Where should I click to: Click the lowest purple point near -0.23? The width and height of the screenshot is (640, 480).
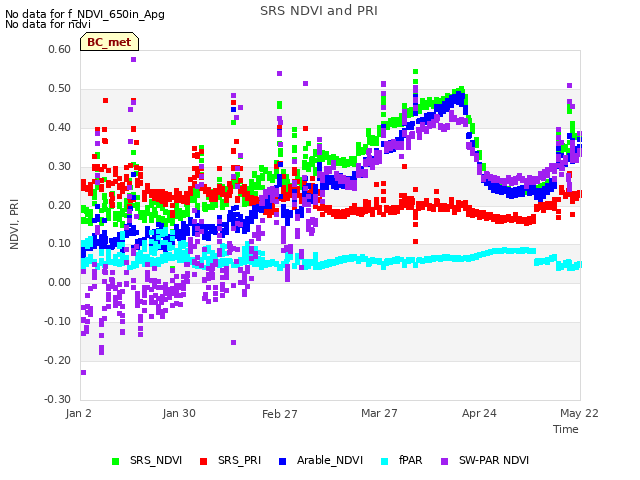[83, 372]
